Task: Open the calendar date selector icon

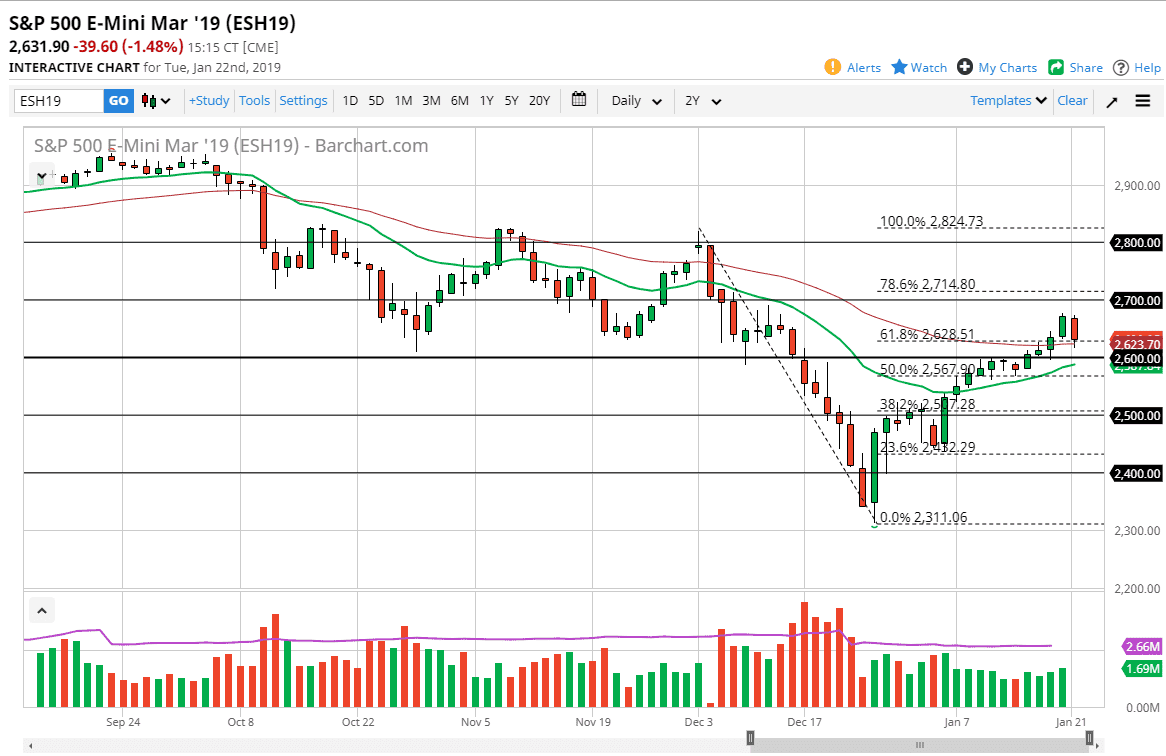Action: (578, 100)
